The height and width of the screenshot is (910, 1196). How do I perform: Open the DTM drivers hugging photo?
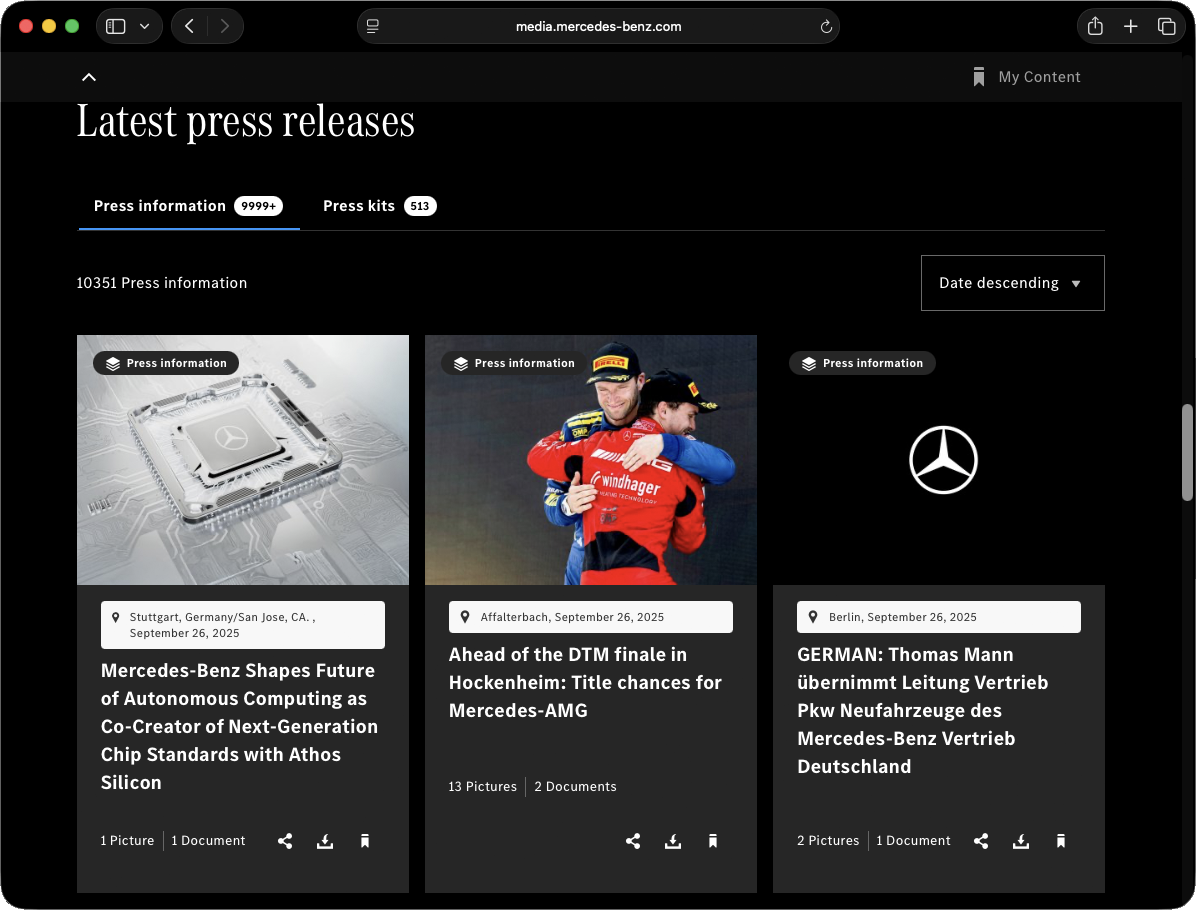click(590, 460)
